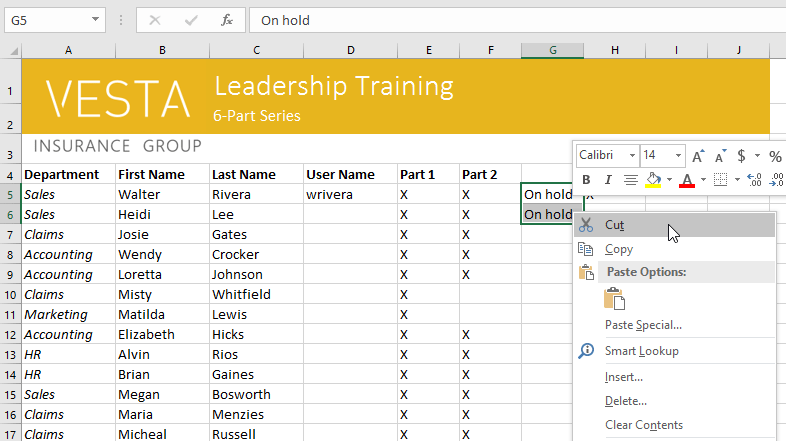Choose Copy from the context menu
This screenshot has width=786, height=441.
(x=618, y=249)
